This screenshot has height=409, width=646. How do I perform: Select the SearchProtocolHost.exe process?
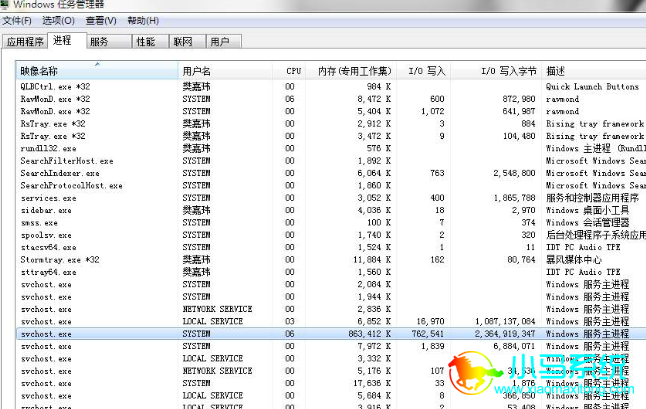point(331,185)
